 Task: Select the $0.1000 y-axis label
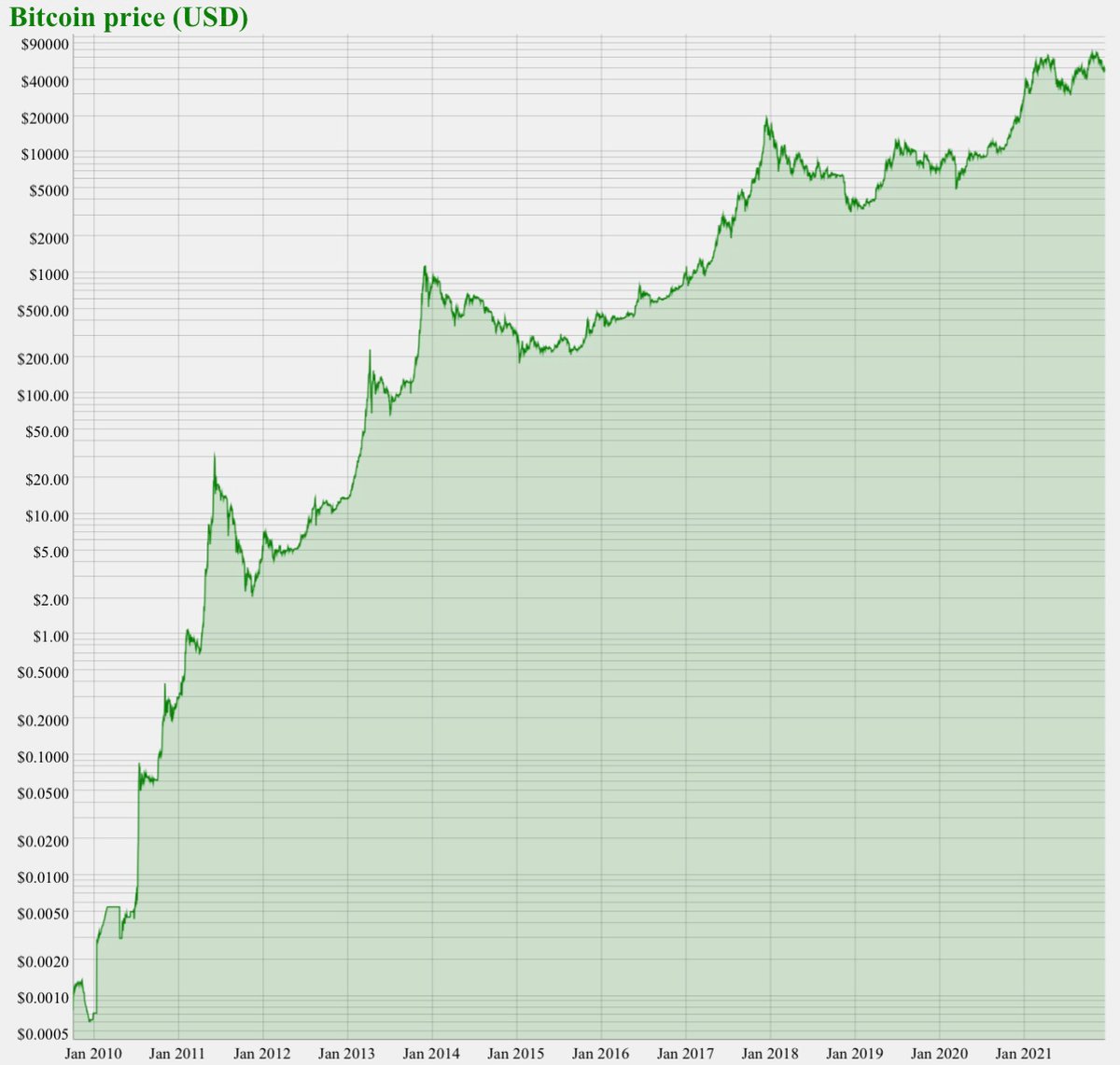point(44,756)
